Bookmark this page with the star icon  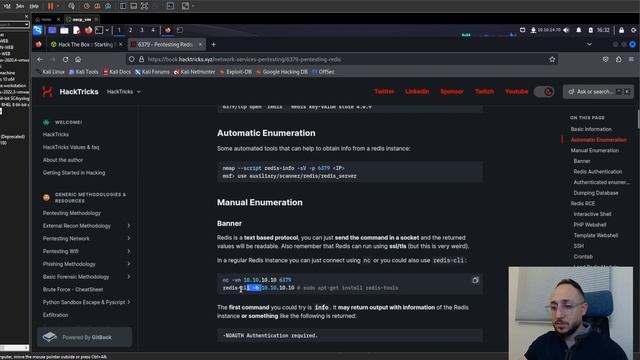pyautogui.click(x=552, y=59)
